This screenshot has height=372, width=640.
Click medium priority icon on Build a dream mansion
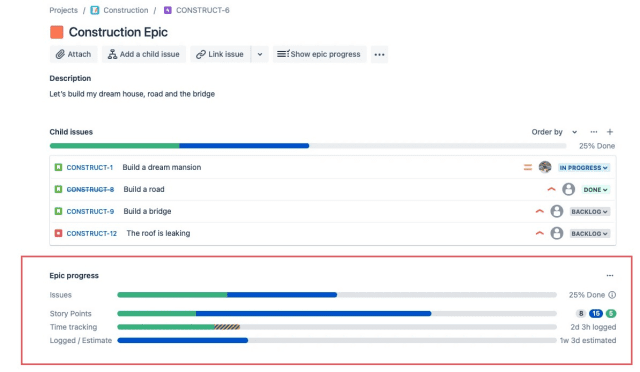[x=528, y=167]
